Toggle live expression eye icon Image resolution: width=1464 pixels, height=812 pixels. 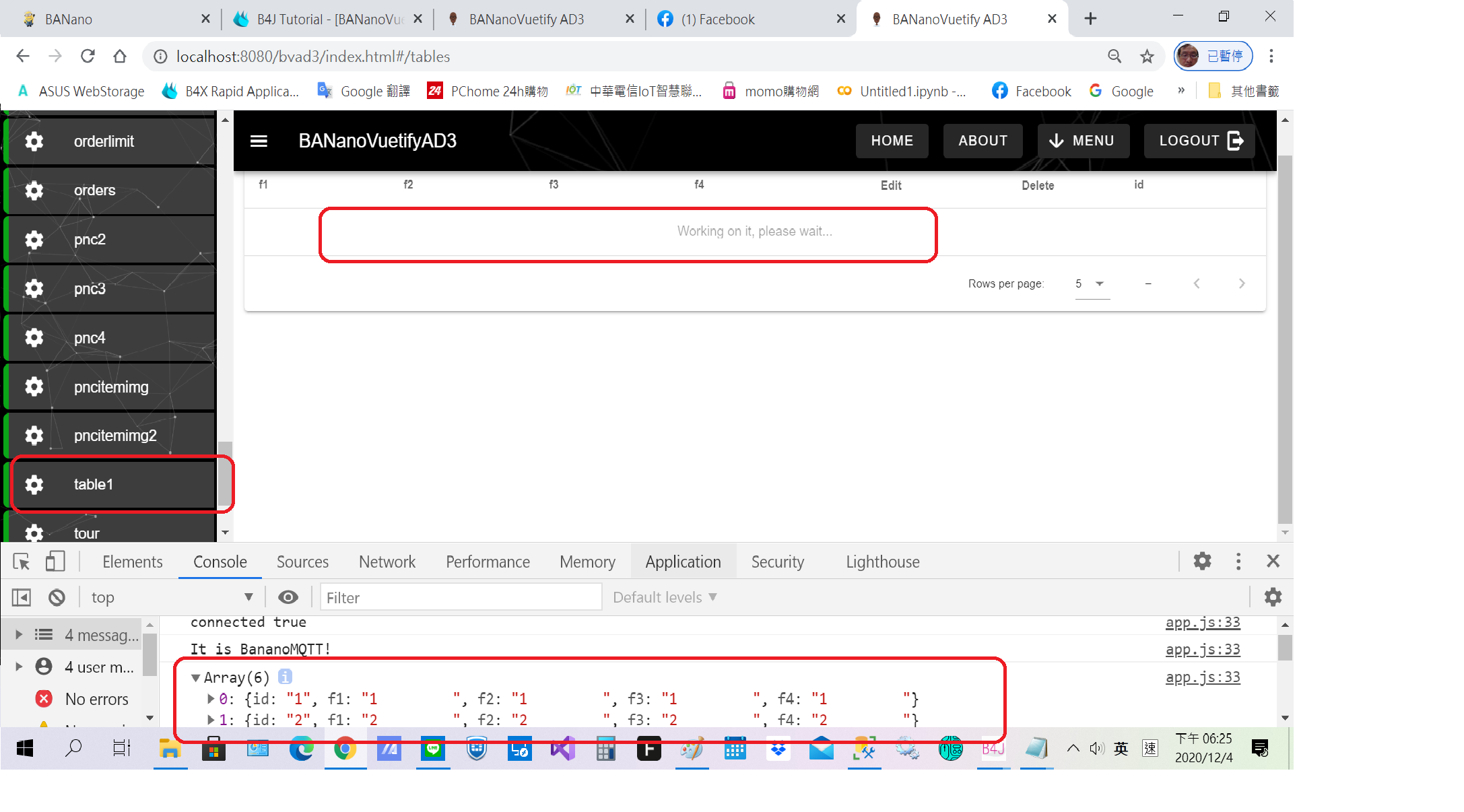pyautogui.click(x=288, y=597)
